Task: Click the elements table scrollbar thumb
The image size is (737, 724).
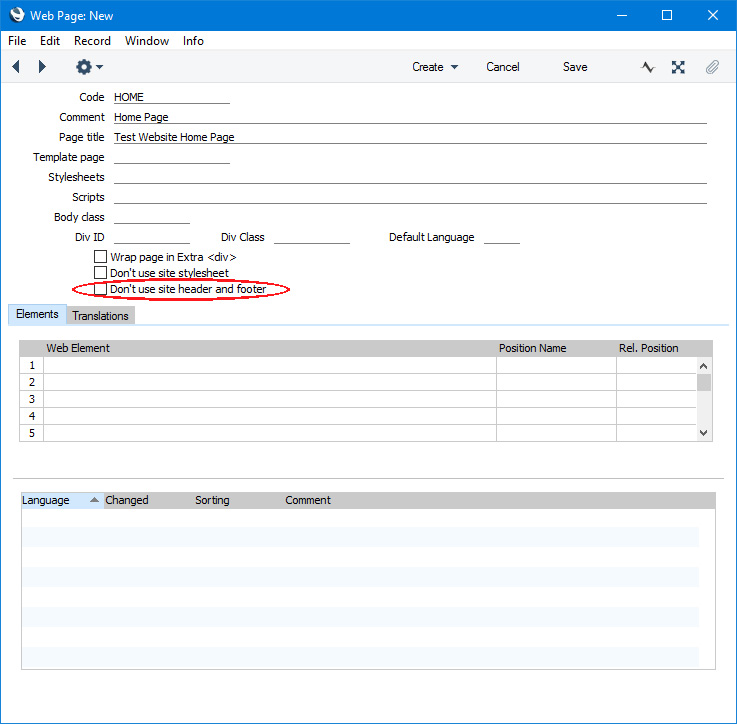Action: pyautogui.click(x=704, y=383)
